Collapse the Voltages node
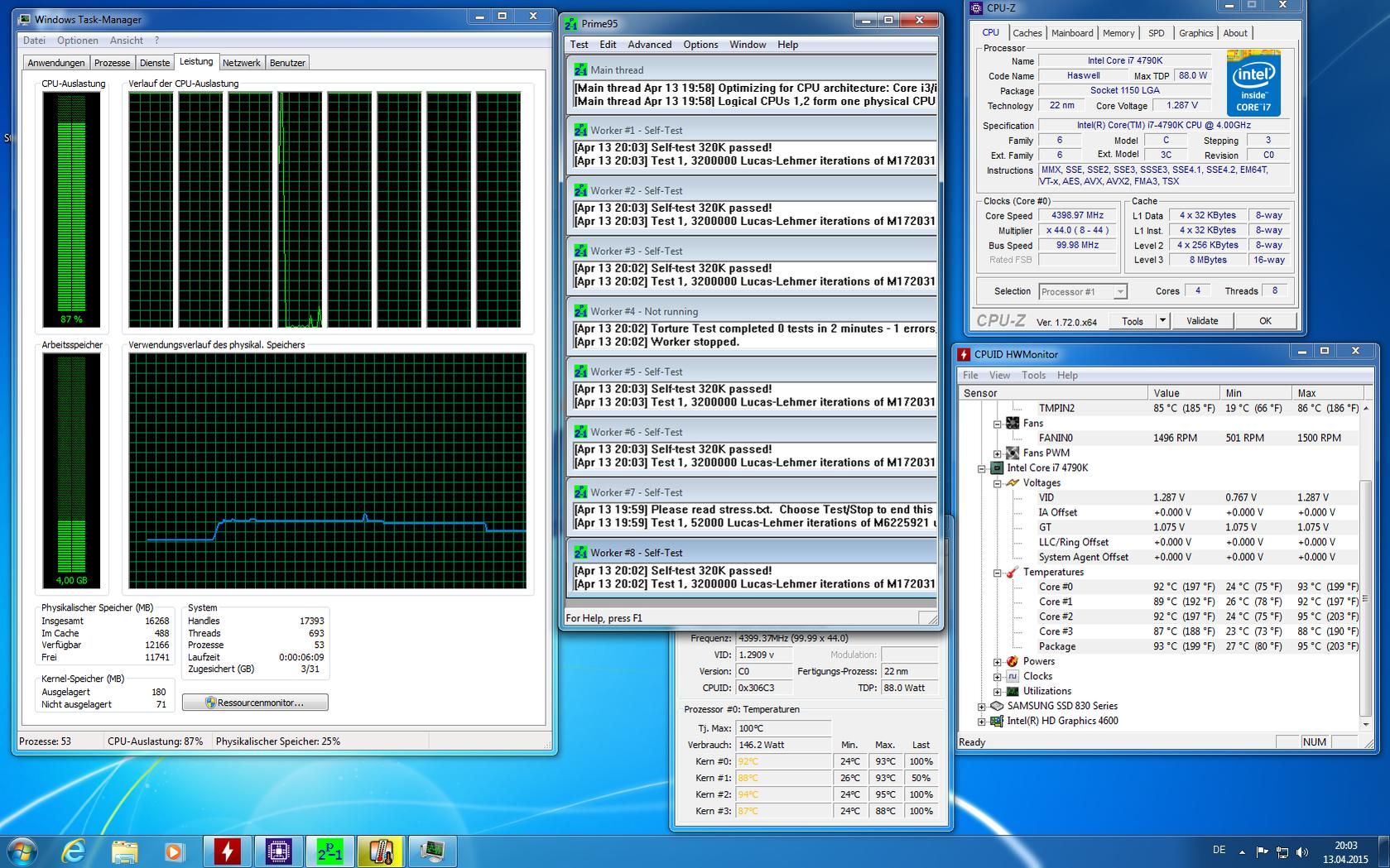Viewport: 1390px width, 868px height. click(998, 483)
